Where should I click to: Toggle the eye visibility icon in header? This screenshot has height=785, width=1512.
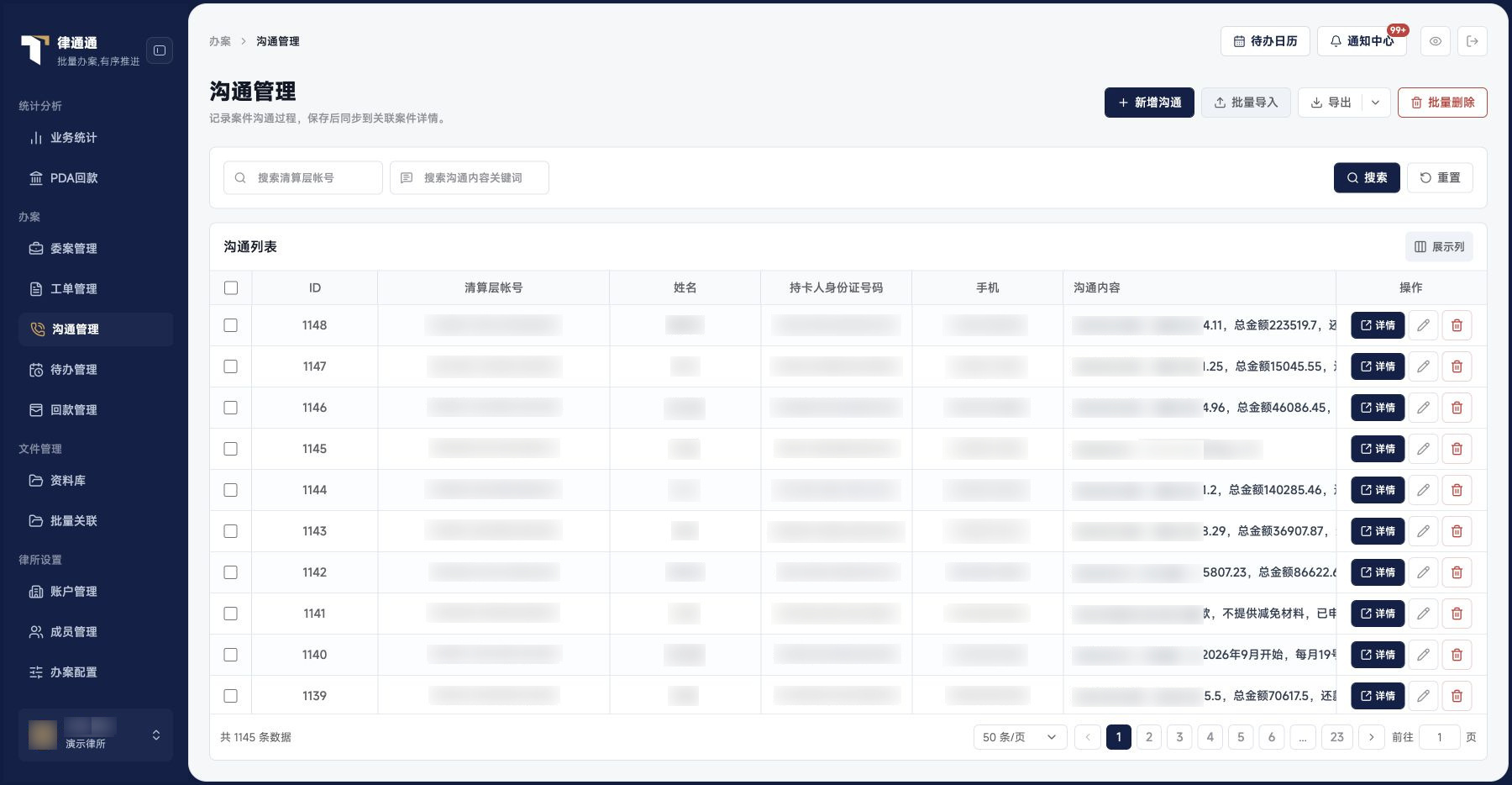click(1436, 41)
